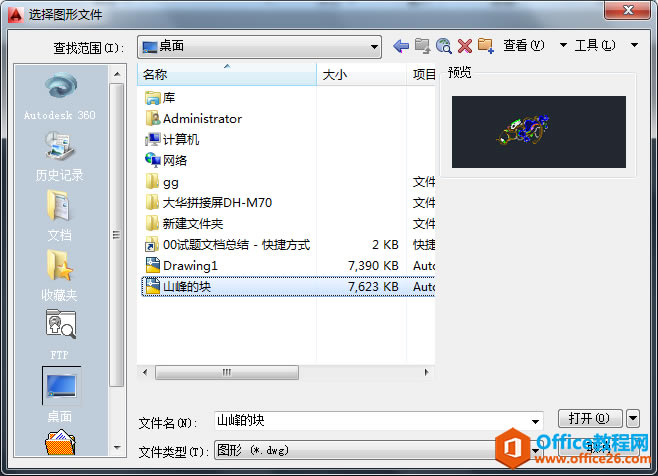The width and height of the screenshot is (658, 476).
Task: Open the 历史记录 history shortcut
Action: click(x=60, y=156)
